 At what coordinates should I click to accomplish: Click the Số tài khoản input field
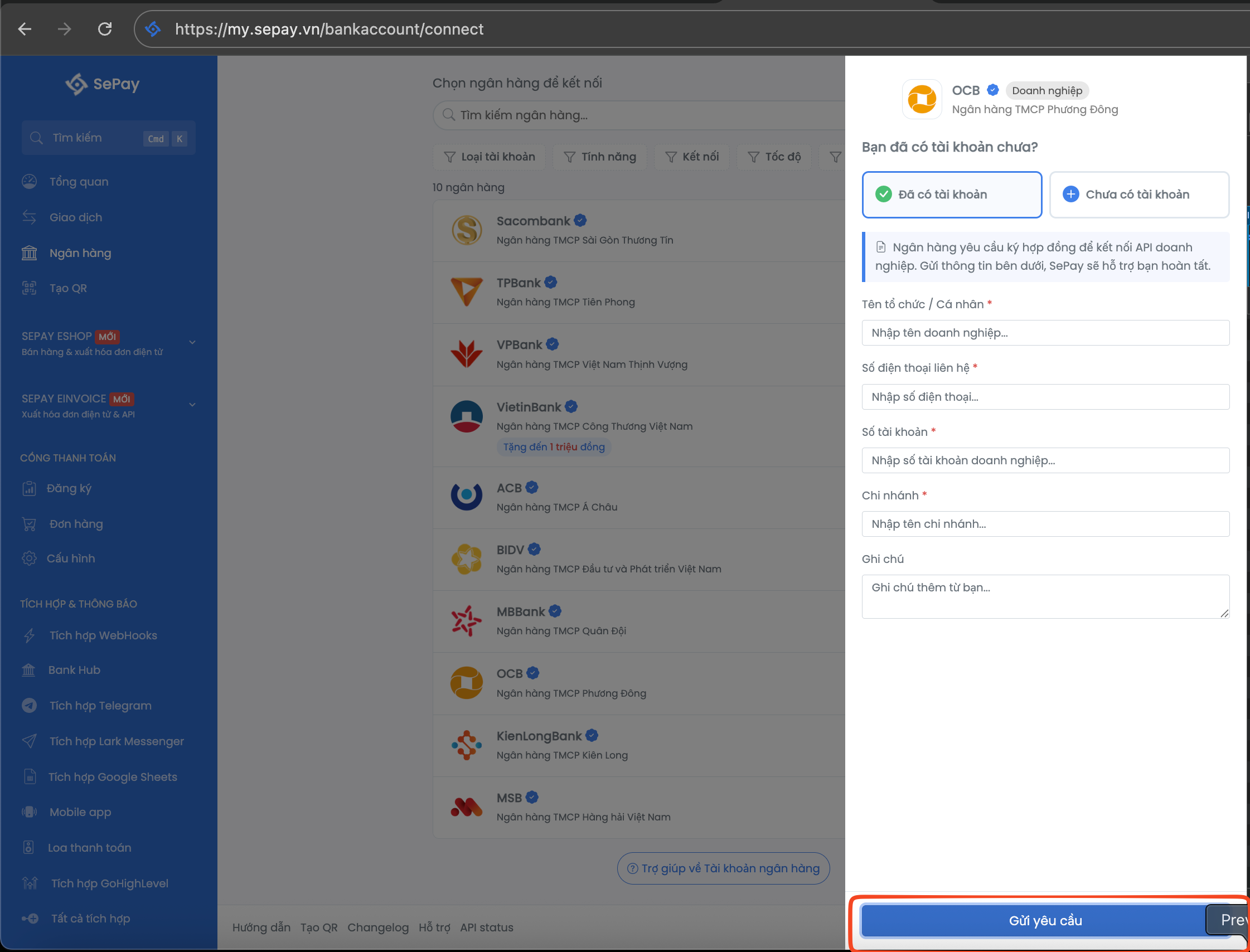(x=1045, y=460)
